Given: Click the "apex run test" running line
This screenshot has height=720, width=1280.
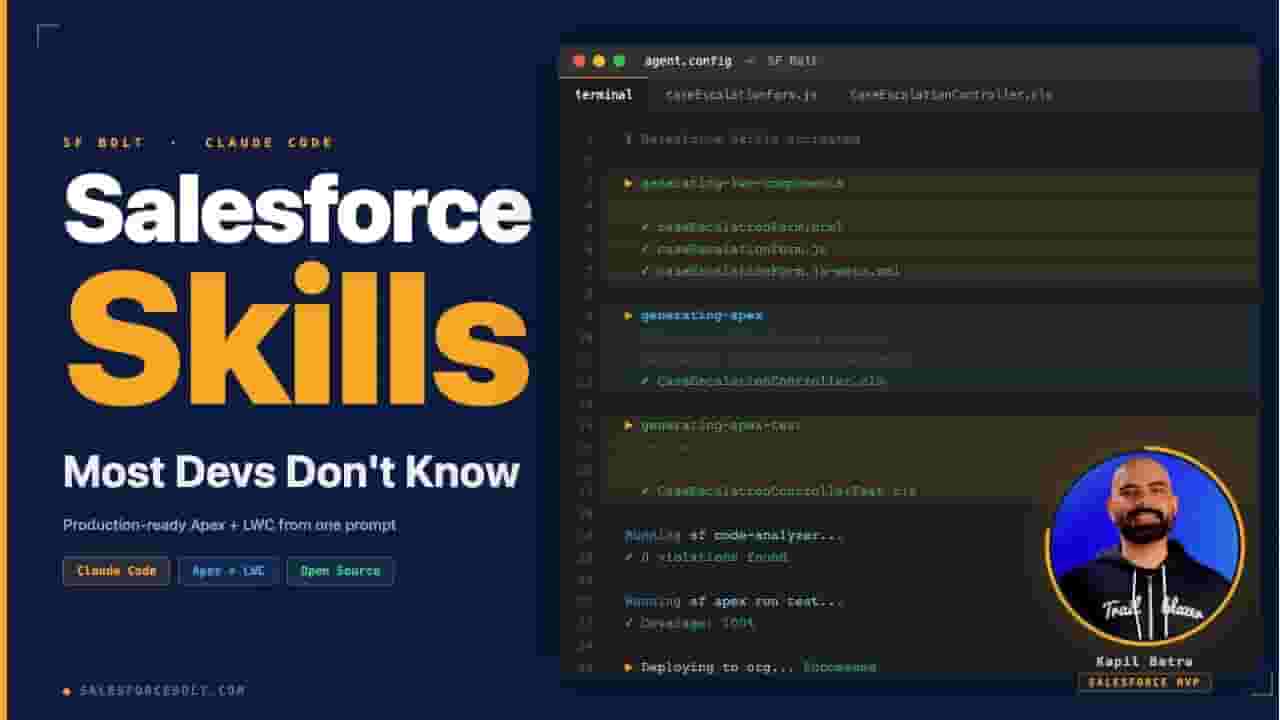Looking at the screenshot, I should coord(734,601).
